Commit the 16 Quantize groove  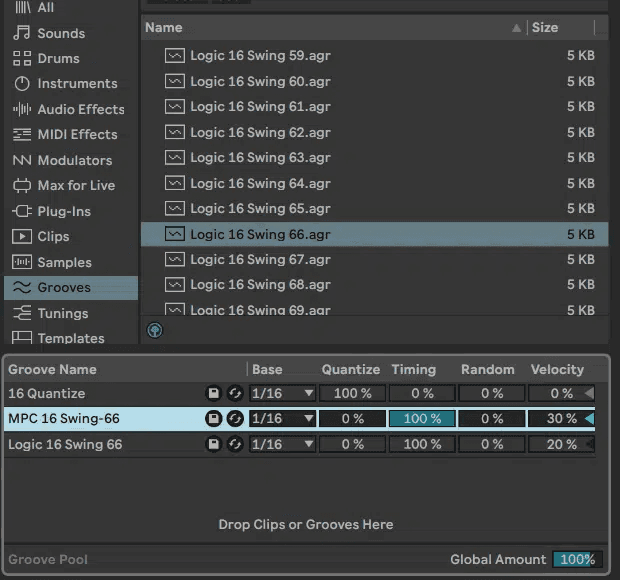click(235, 393)
